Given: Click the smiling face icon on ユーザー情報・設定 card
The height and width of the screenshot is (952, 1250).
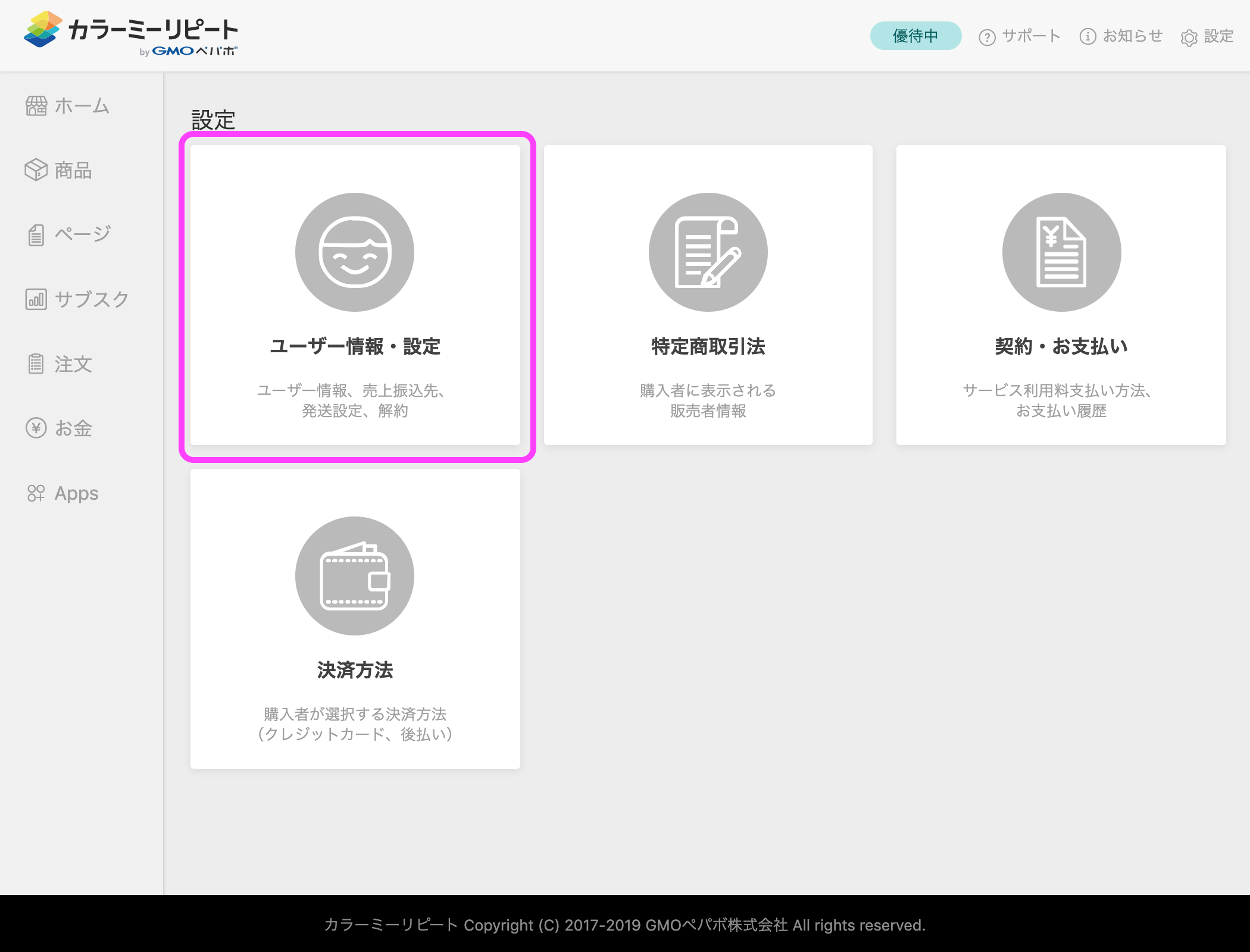Looking at the screenshot, I should click(x=355, y=252).
